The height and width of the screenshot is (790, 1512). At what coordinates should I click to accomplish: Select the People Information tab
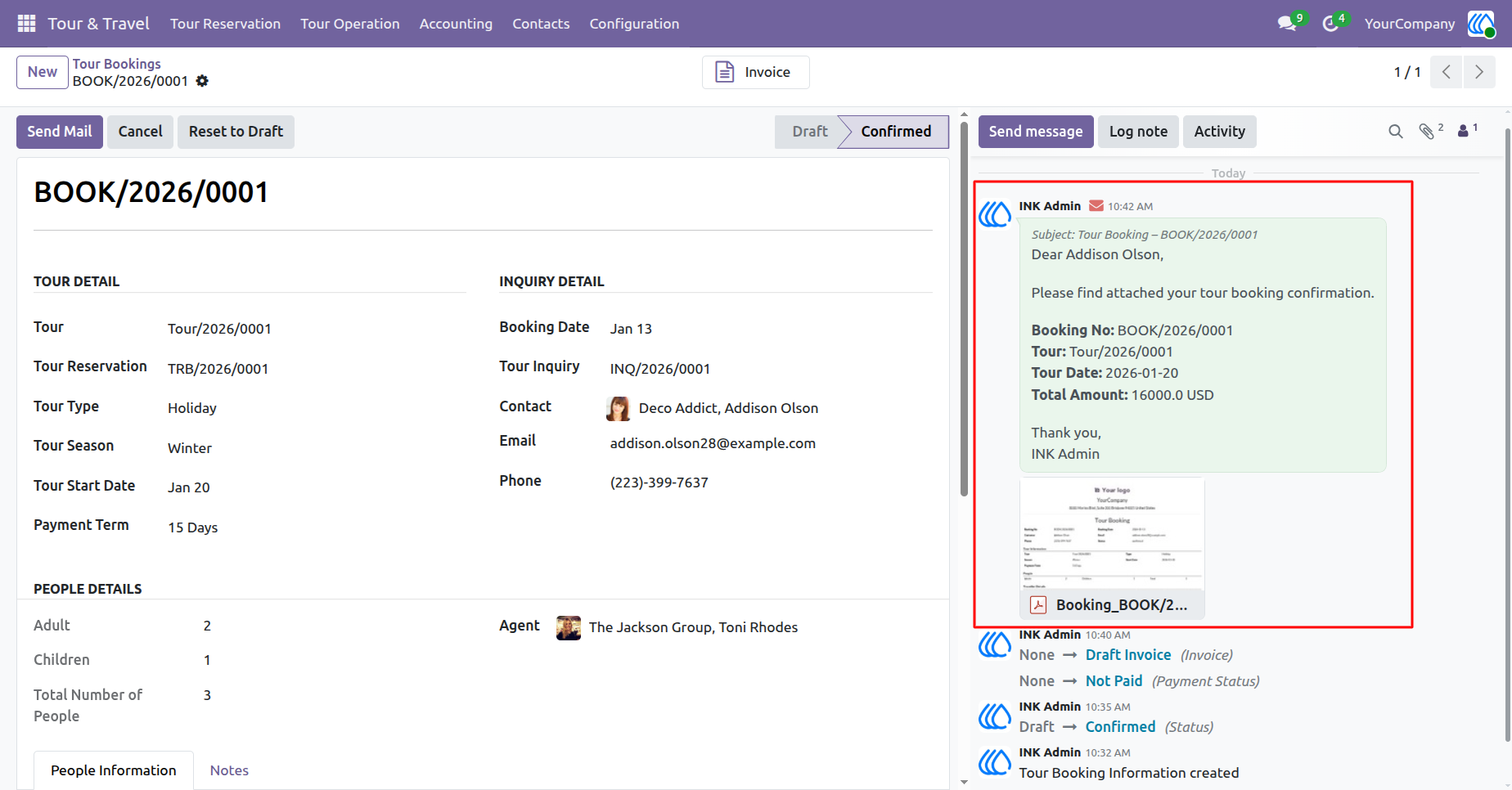point(114,770)
